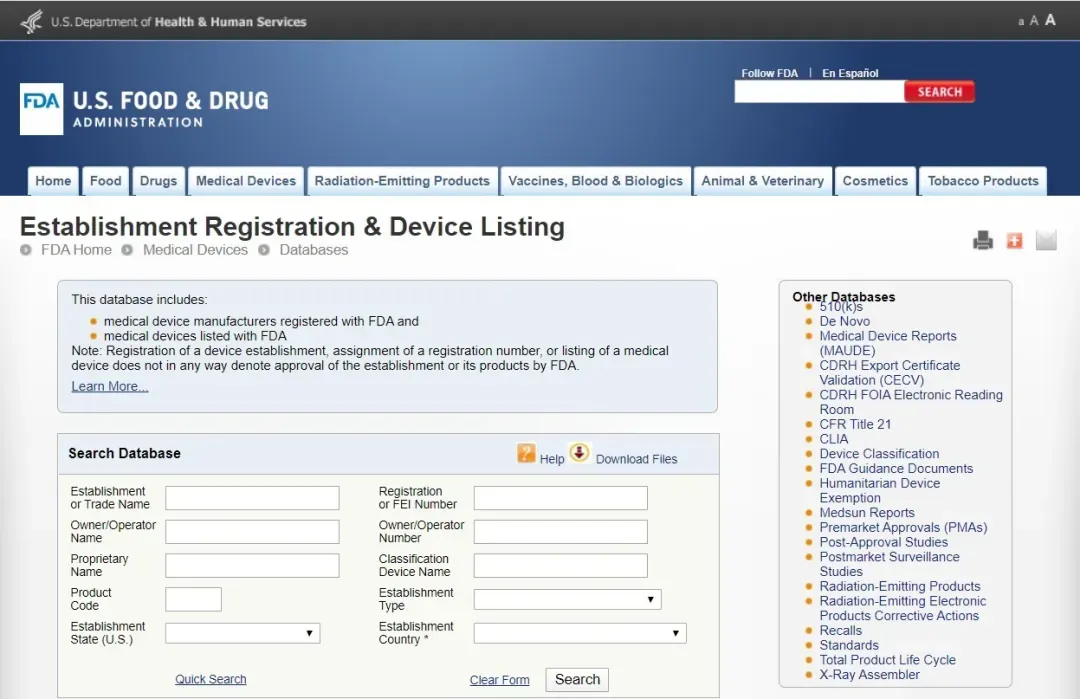The width and height of the screenshot is (1080, 699).
Task: Click the Clear Form link
Action: 499,680
